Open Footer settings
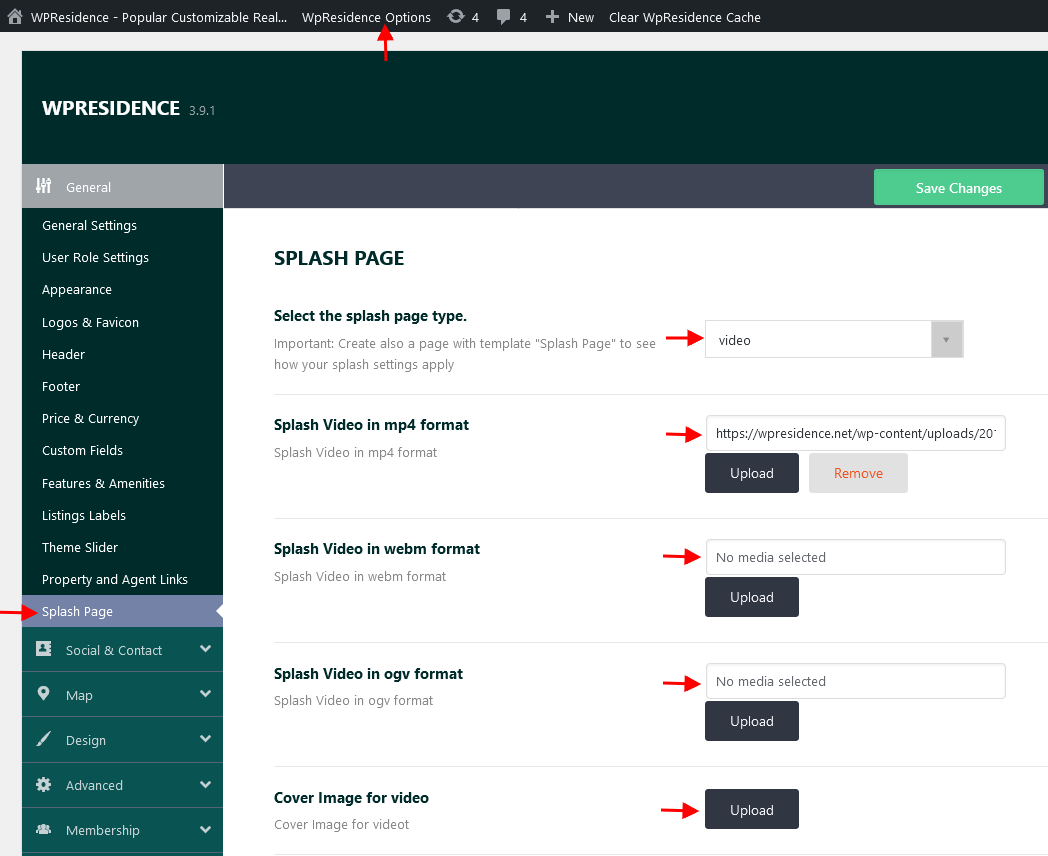The height and width of the screenshot is (856, 1048). pyautogui.click(x=61, y=386)
